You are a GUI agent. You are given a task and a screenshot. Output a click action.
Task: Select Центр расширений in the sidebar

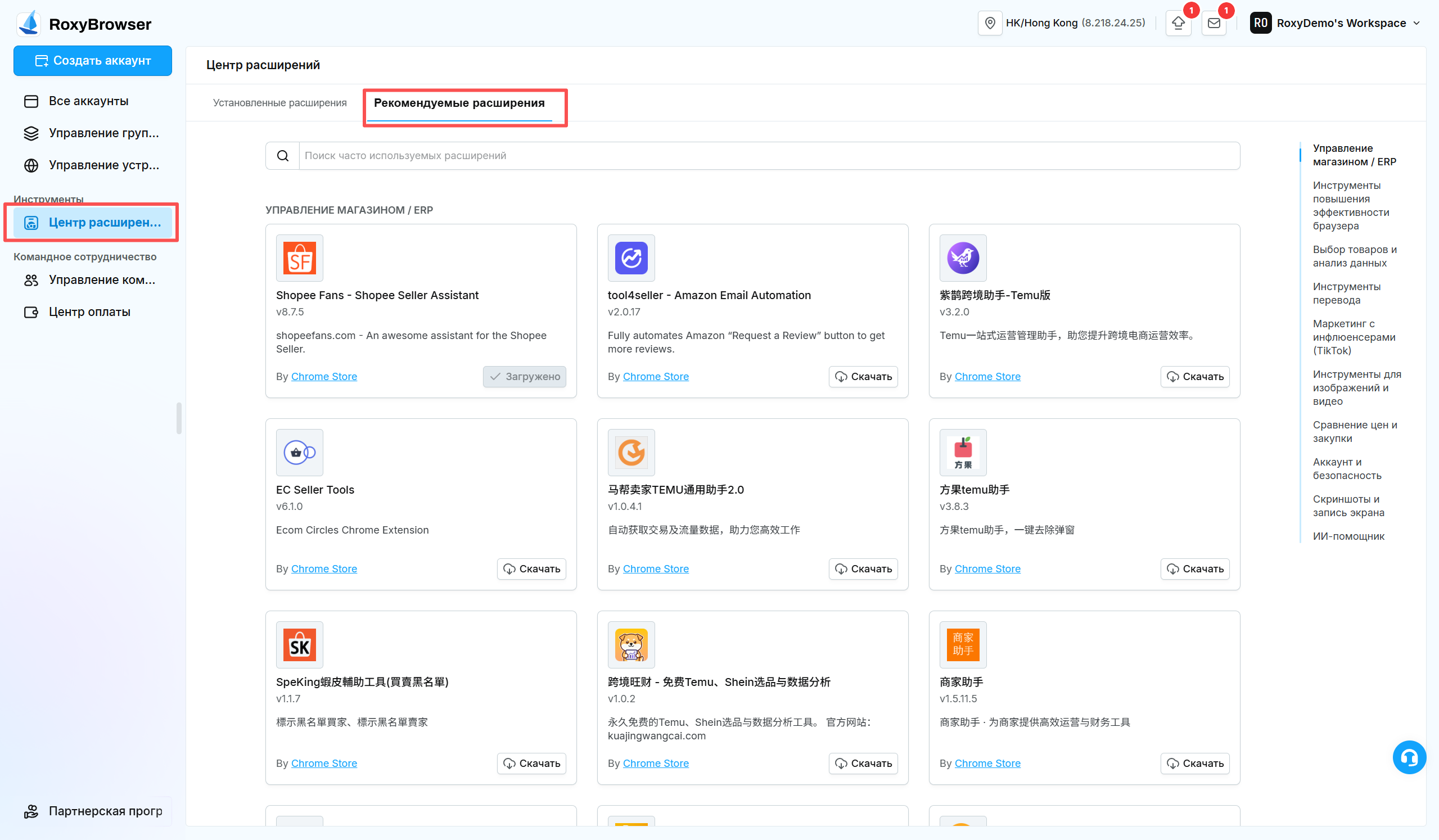coord(93,222)
